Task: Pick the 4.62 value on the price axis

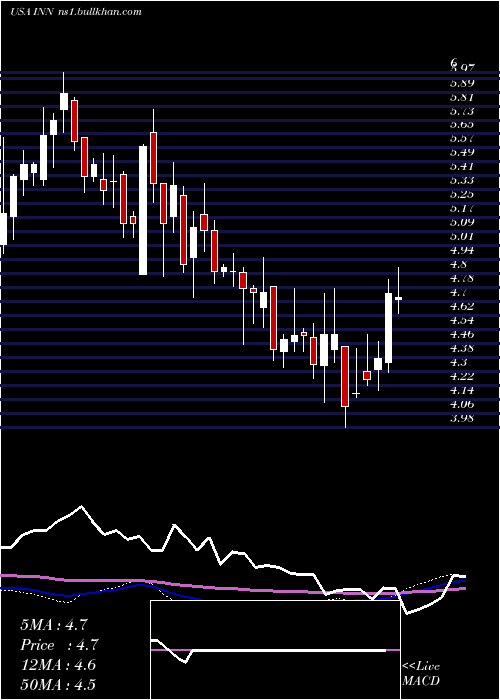Action: 462,306
